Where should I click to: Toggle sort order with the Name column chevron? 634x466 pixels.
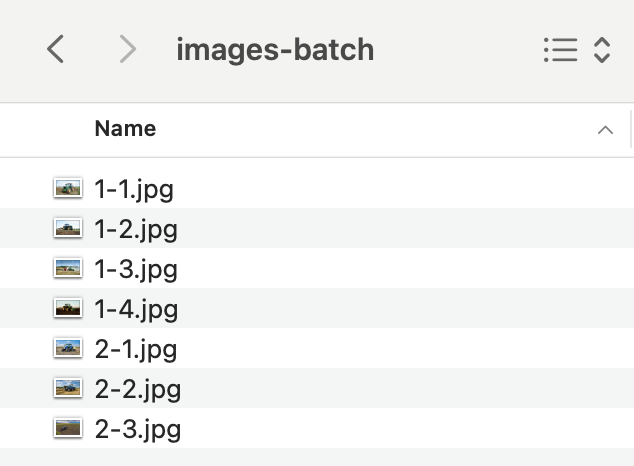604,130
